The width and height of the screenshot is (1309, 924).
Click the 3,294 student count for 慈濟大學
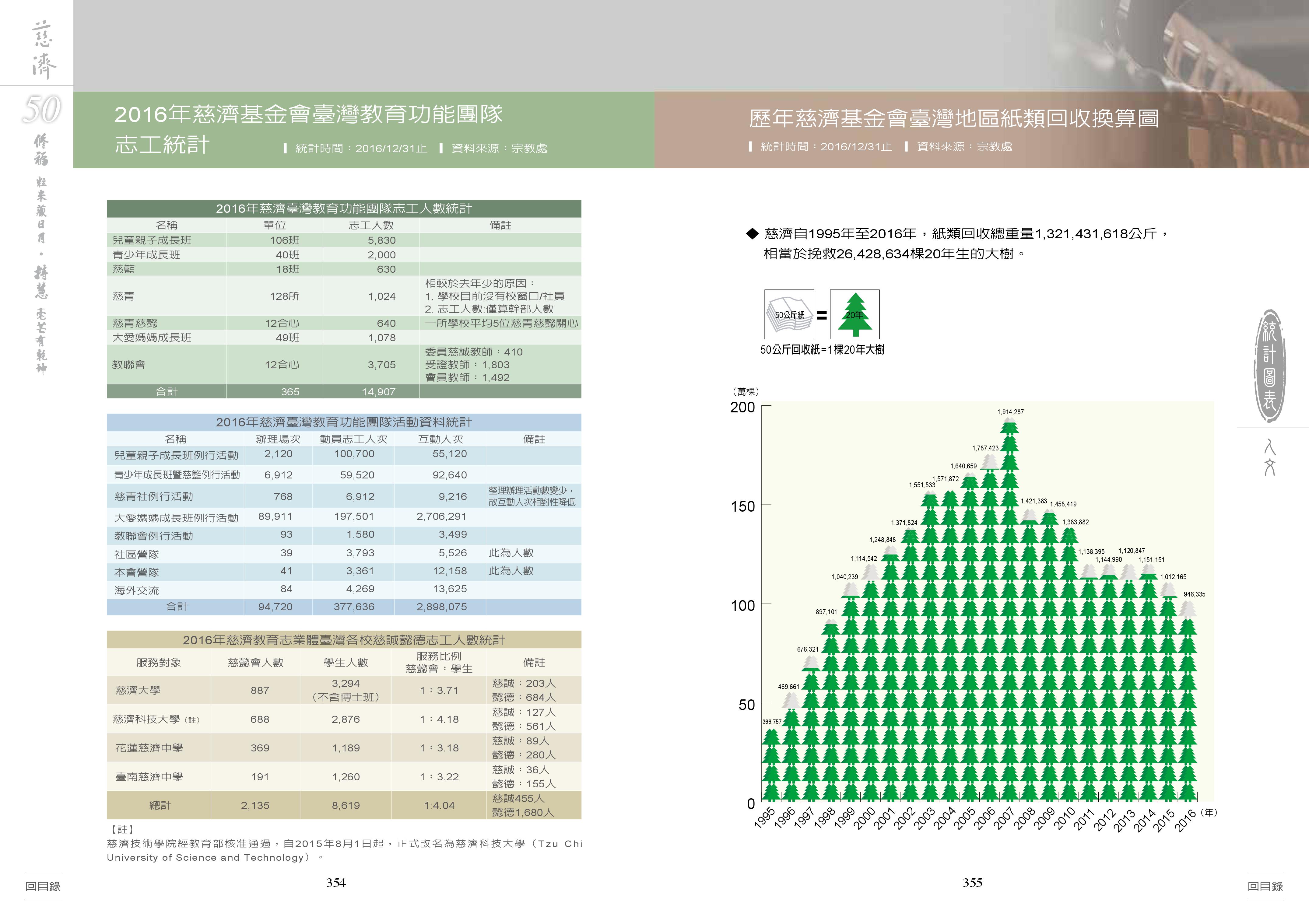(x=346, y=684)
